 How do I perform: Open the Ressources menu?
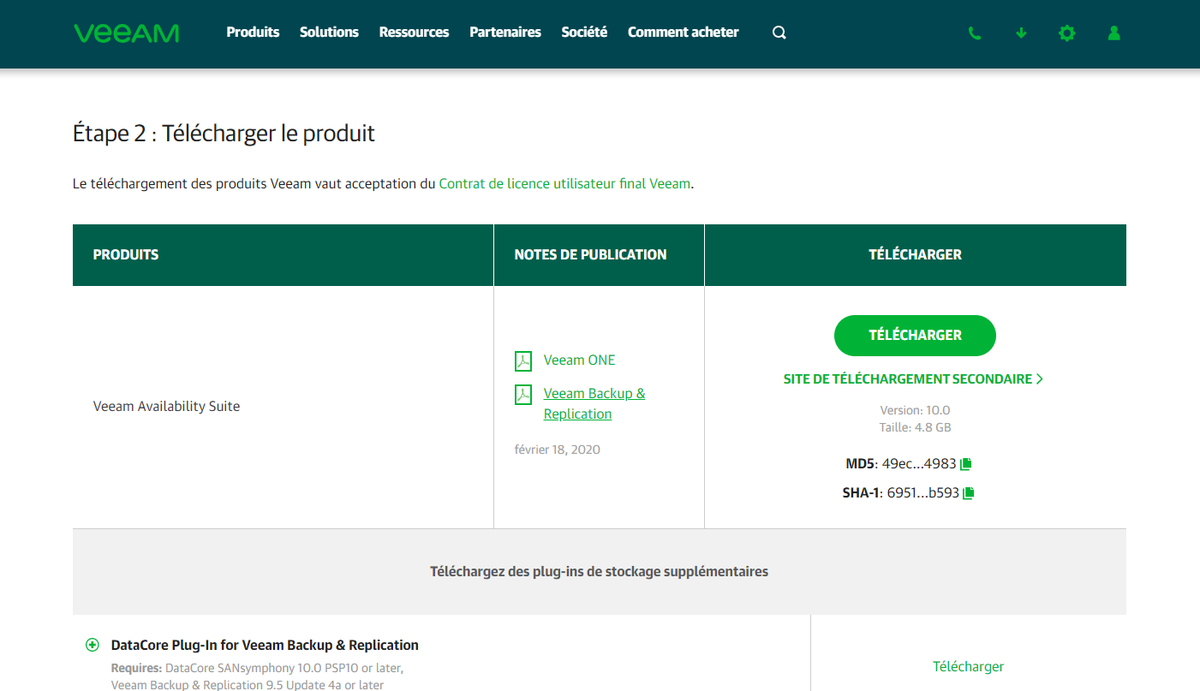coord(414,32)
